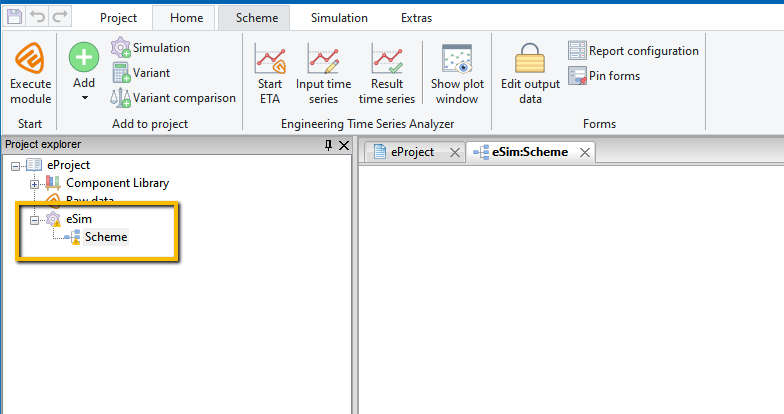Screen dimensions: 784x414
Task: Click the Pin forms icon
Action: pos(577,76)
